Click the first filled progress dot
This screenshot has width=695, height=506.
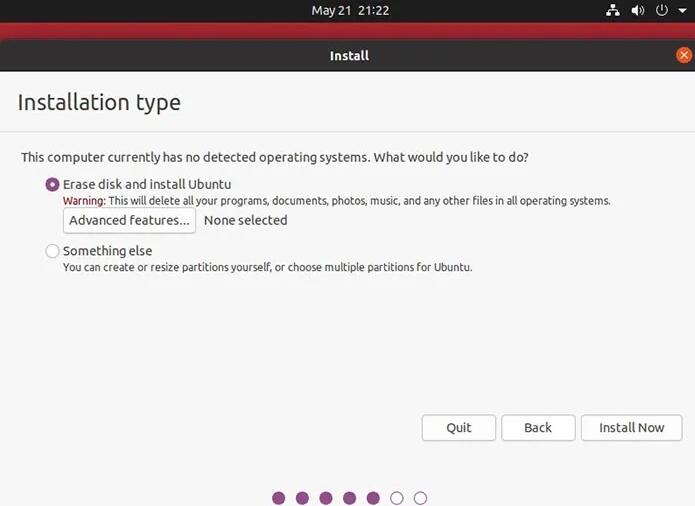tap(279, 498)
